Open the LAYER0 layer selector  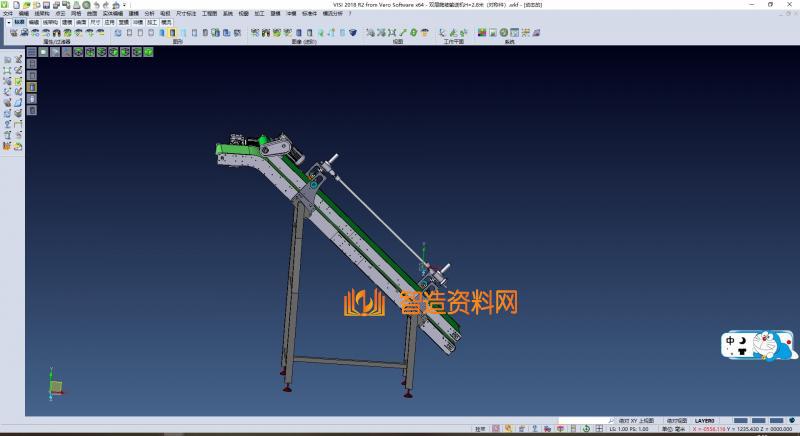click(705, 420)
